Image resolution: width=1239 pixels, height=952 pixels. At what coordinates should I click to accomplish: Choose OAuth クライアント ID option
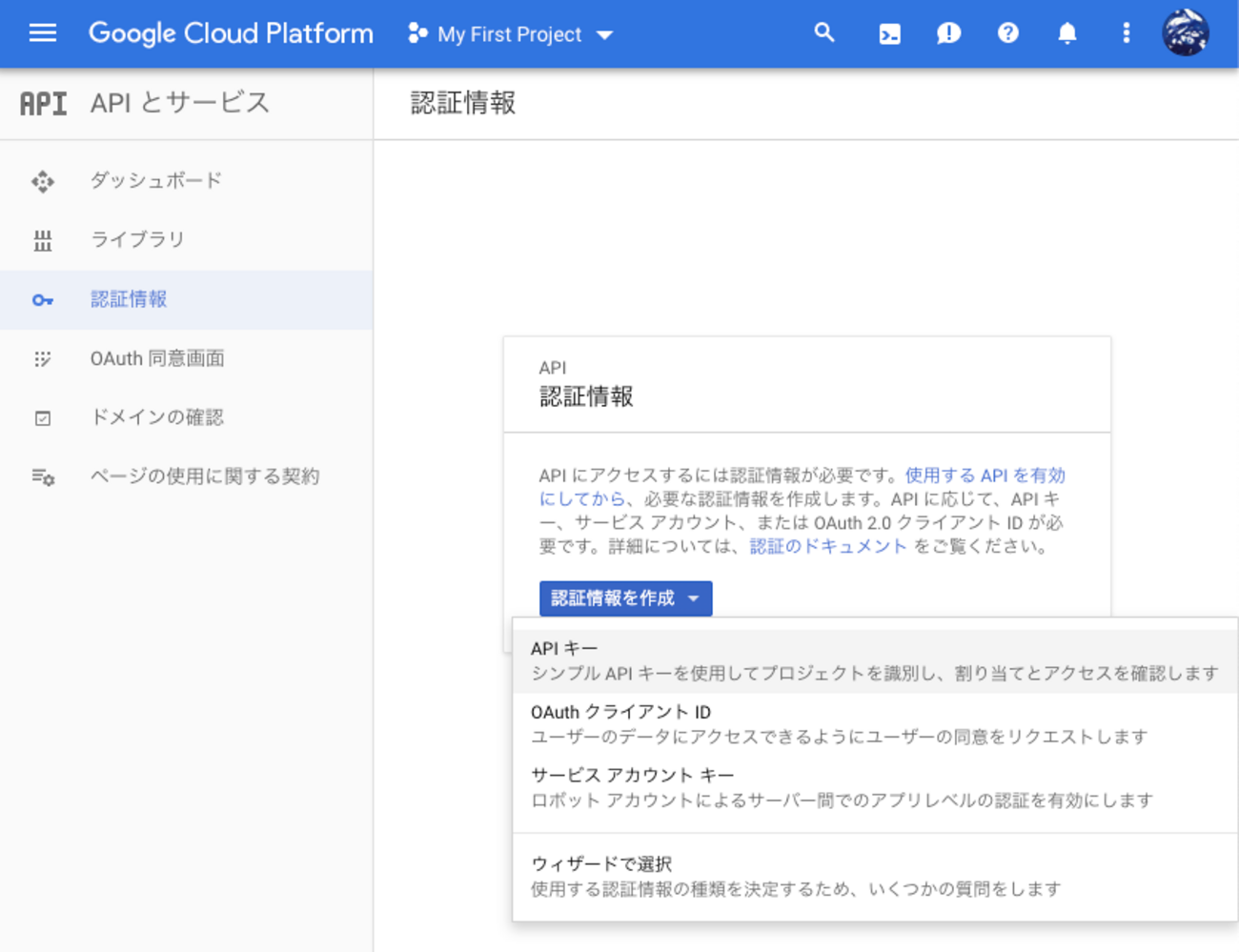tap(875, 724)
